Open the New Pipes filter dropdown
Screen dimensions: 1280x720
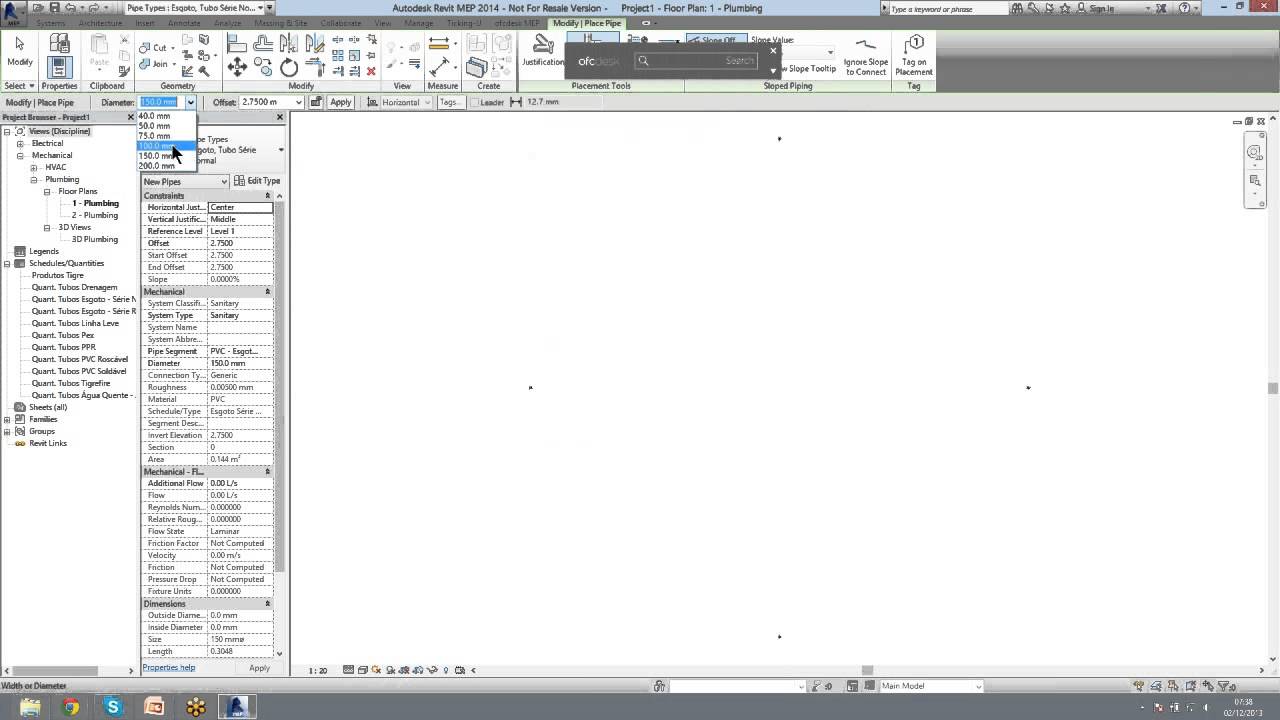[224, 181]
